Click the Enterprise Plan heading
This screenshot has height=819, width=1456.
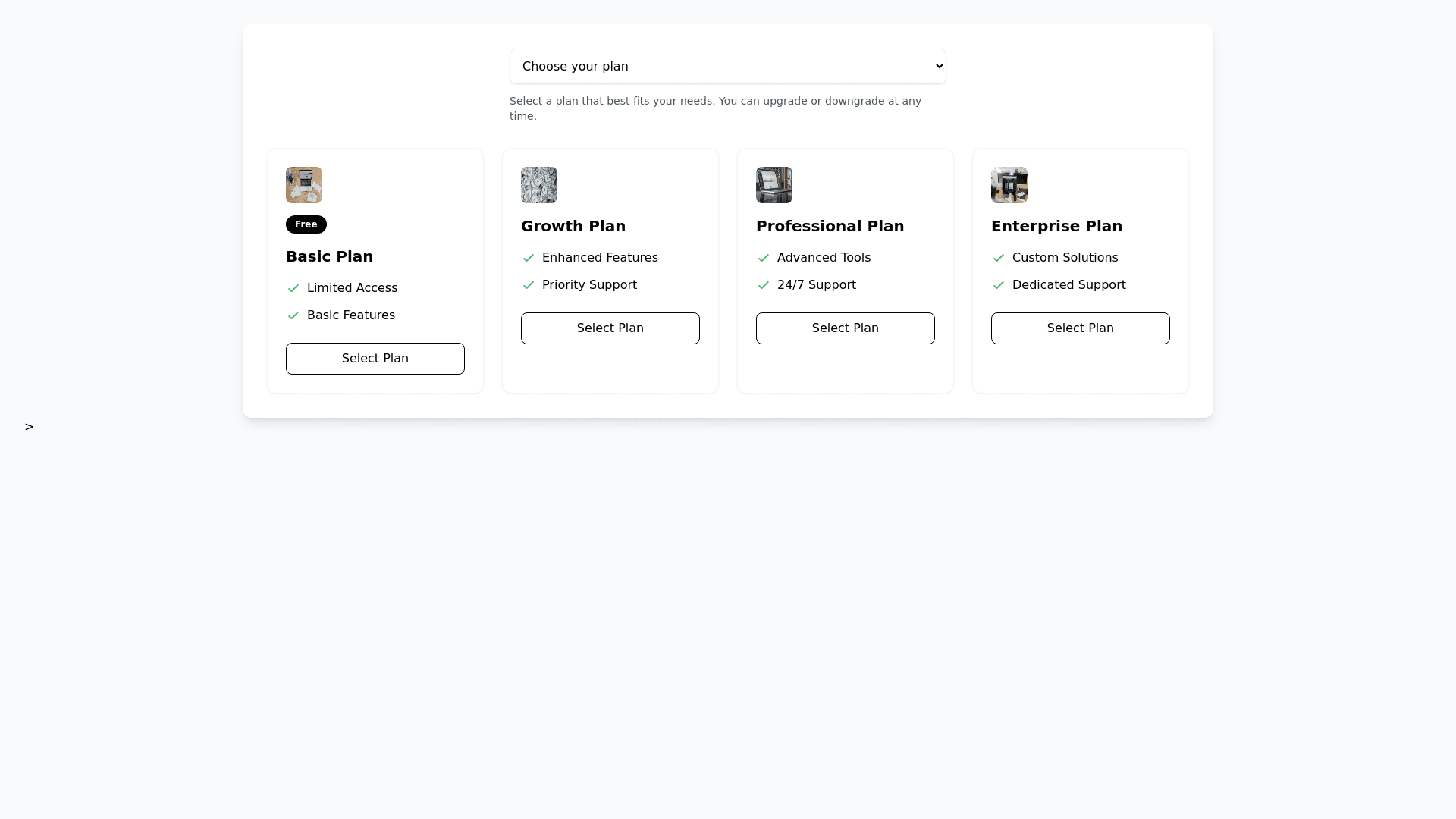tap(1056, 226)
